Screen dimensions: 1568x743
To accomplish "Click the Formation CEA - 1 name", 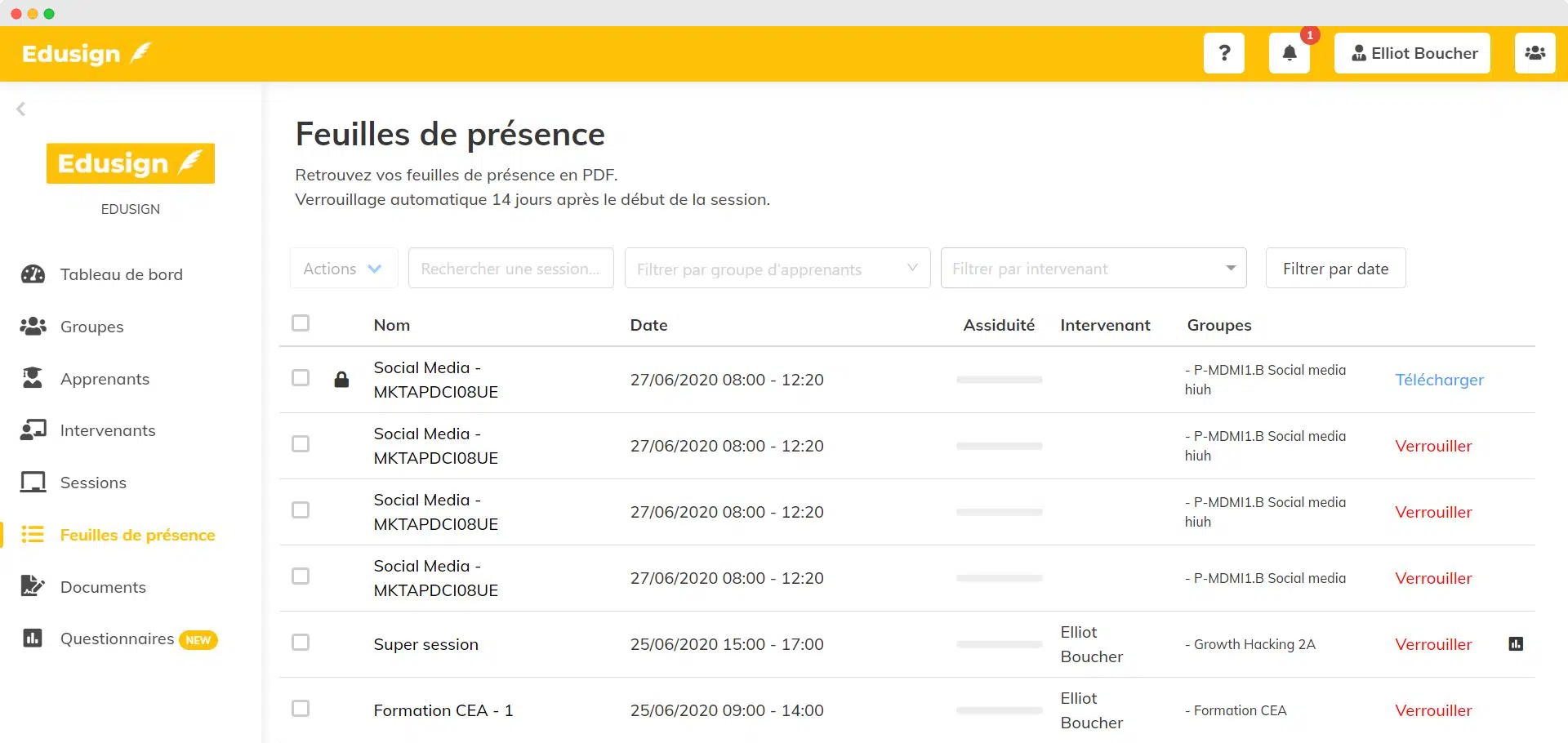I will coord(443,710).
